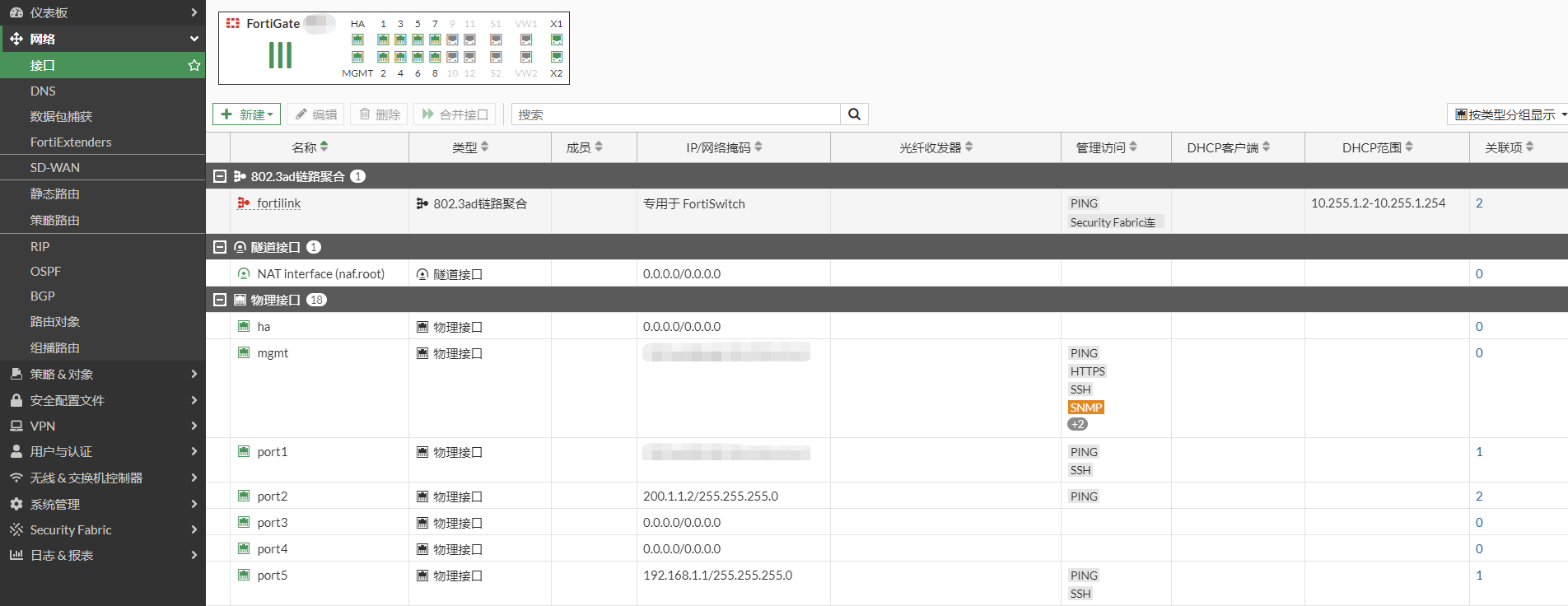Click the search magnifier icon

click(x=854, y=114)
